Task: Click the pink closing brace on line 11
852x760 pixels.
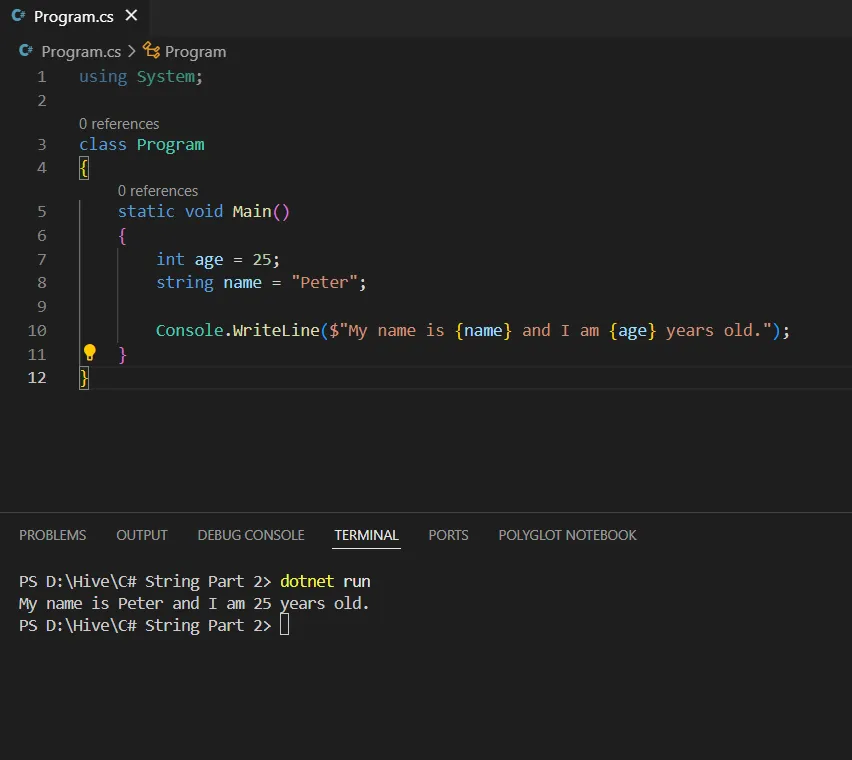Action: [122, 355]
